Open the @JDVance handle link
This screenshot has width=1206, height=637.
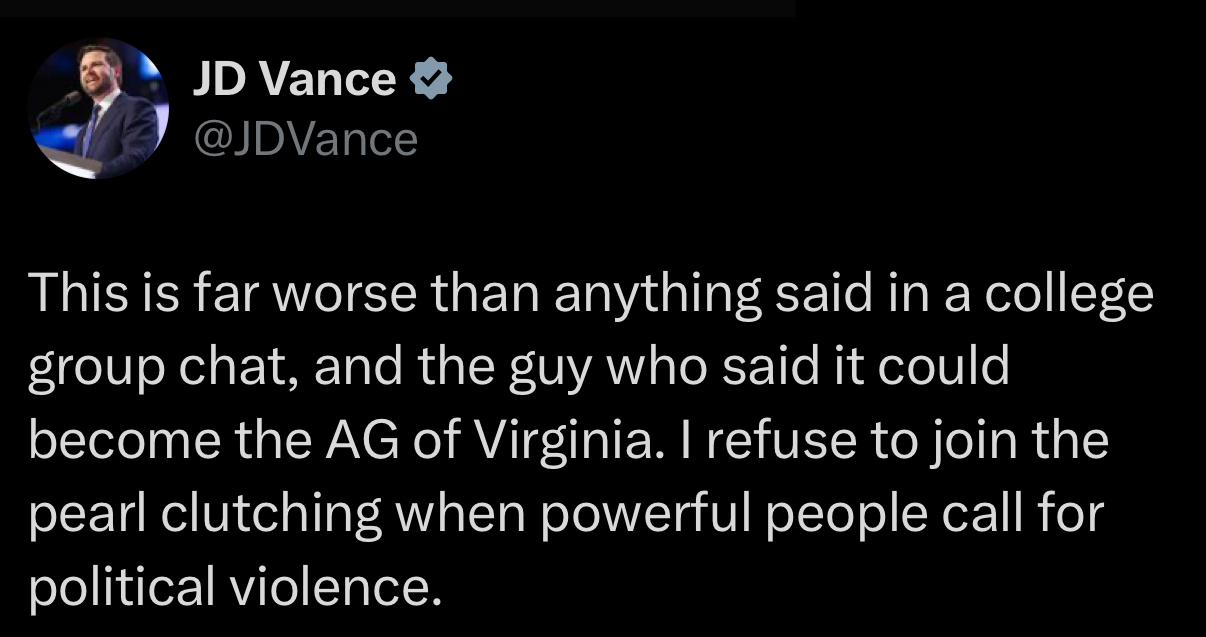pos(304,138)
